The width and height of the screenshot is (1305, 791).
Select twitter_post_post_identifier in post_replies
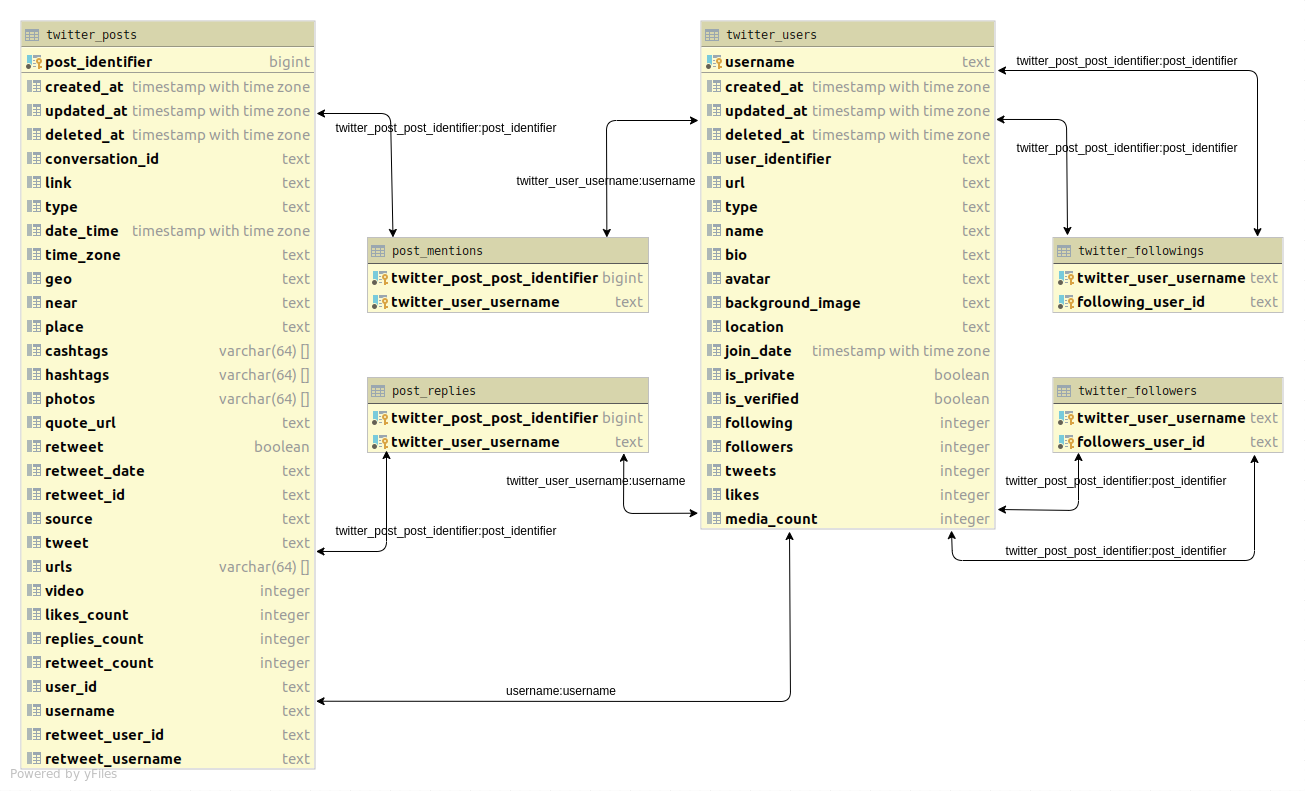tap(508, 418)
